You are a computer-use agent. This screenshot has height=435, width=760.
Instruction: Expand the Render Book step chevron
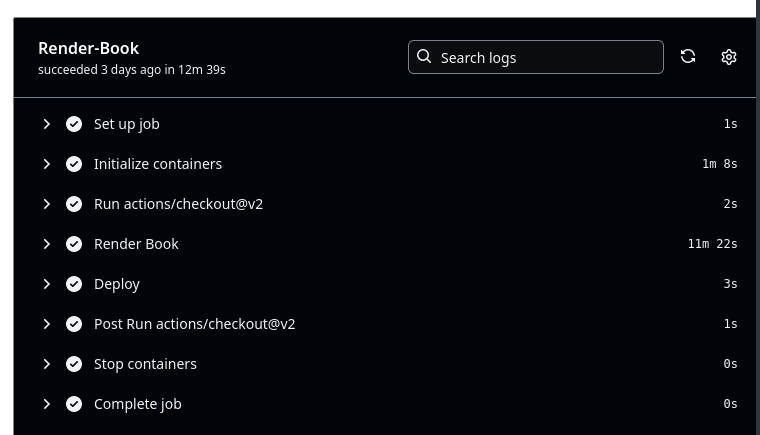pos(47,244)
